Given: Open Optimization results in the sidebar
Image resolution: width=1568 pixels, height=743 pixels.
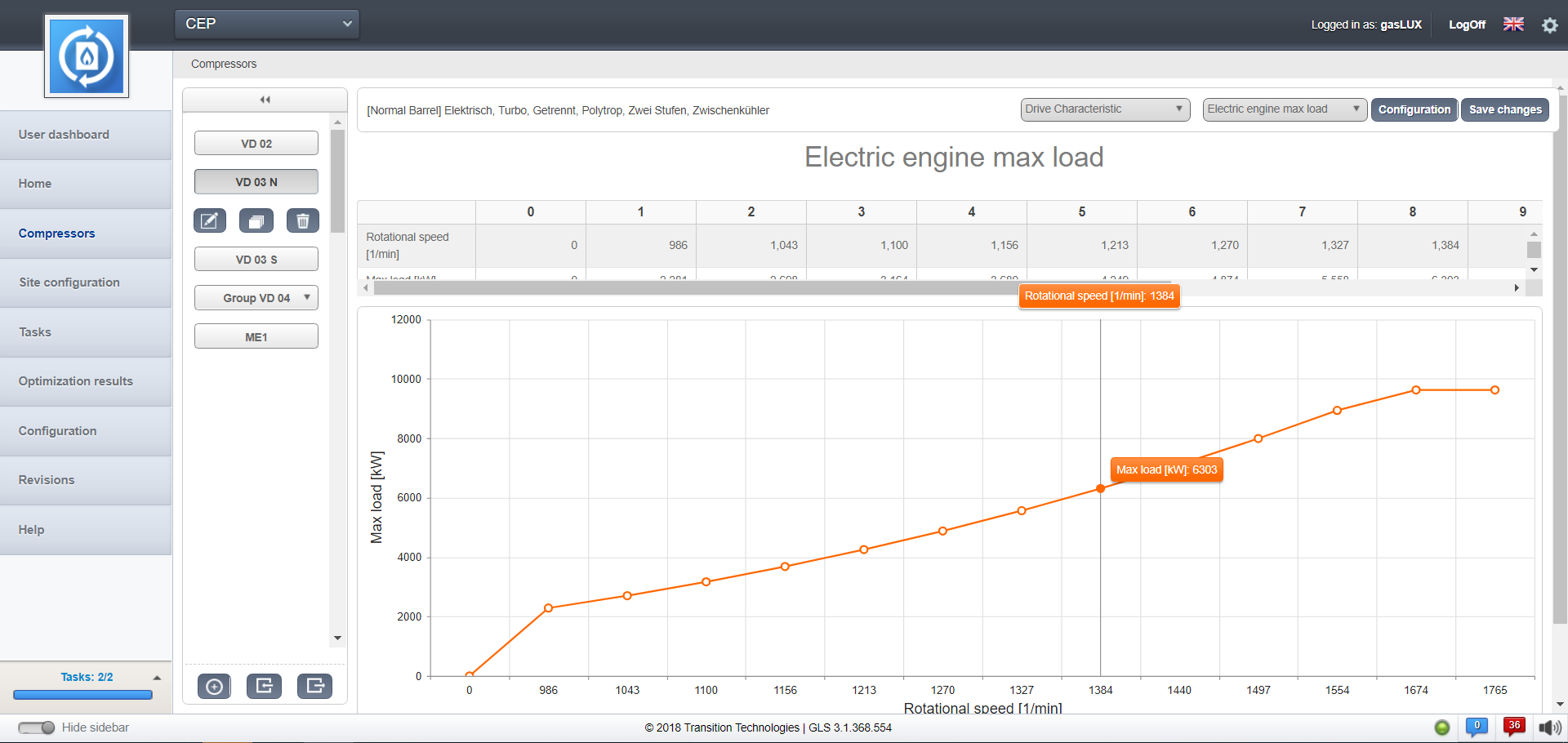Looking at the screenshot, I should pyautogui.click(x=76, y=381).
